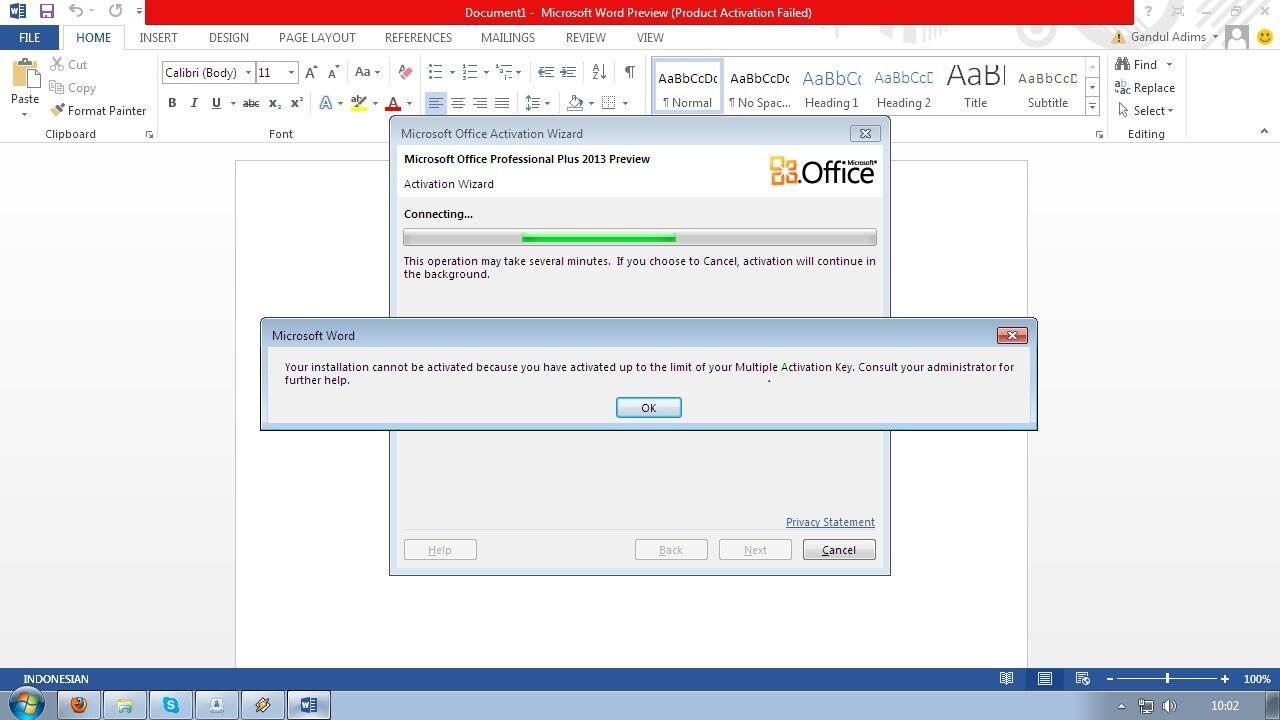
Task: Click the red font color button
Action: tap(393, 103)
